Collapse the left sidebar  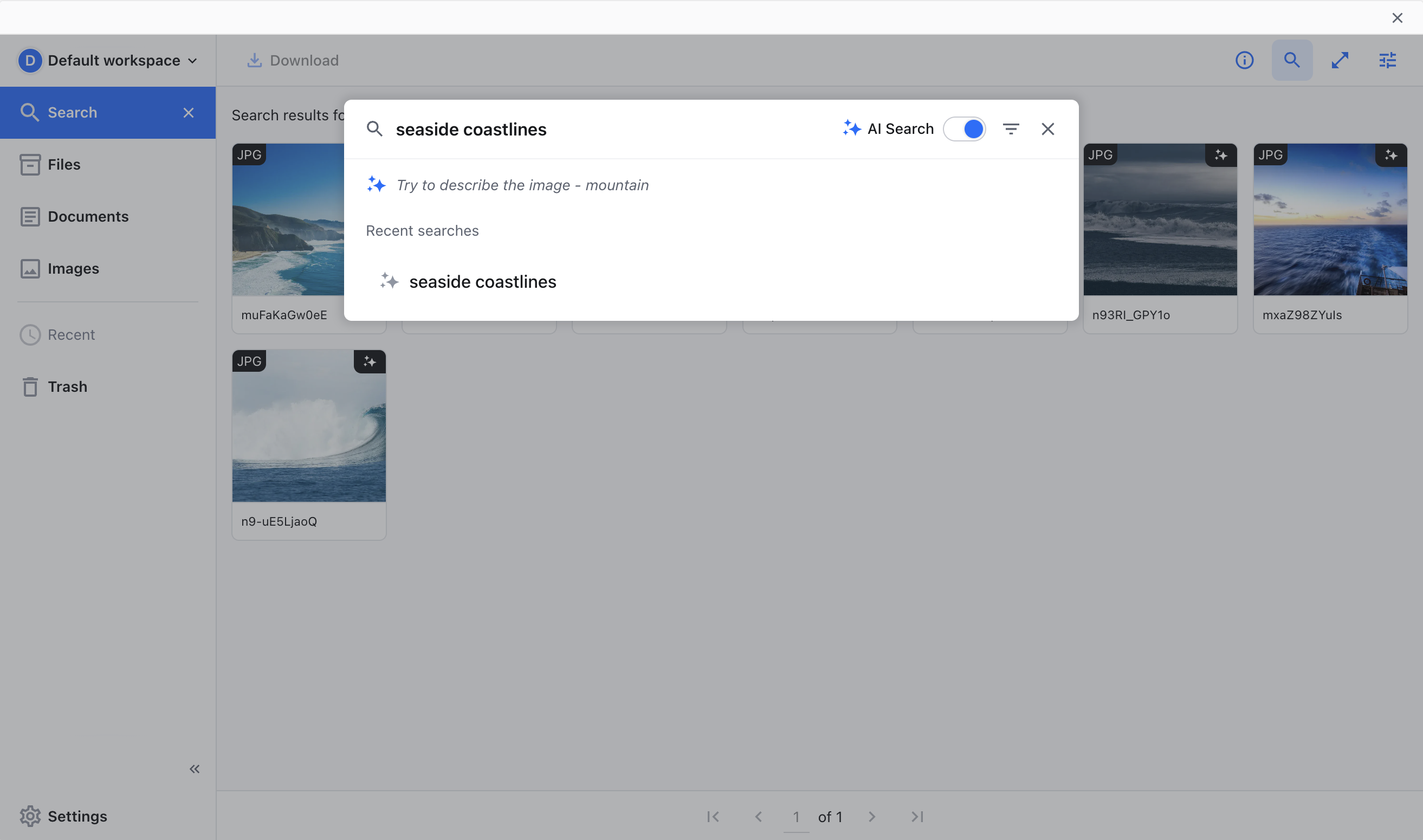click(195, 768)
